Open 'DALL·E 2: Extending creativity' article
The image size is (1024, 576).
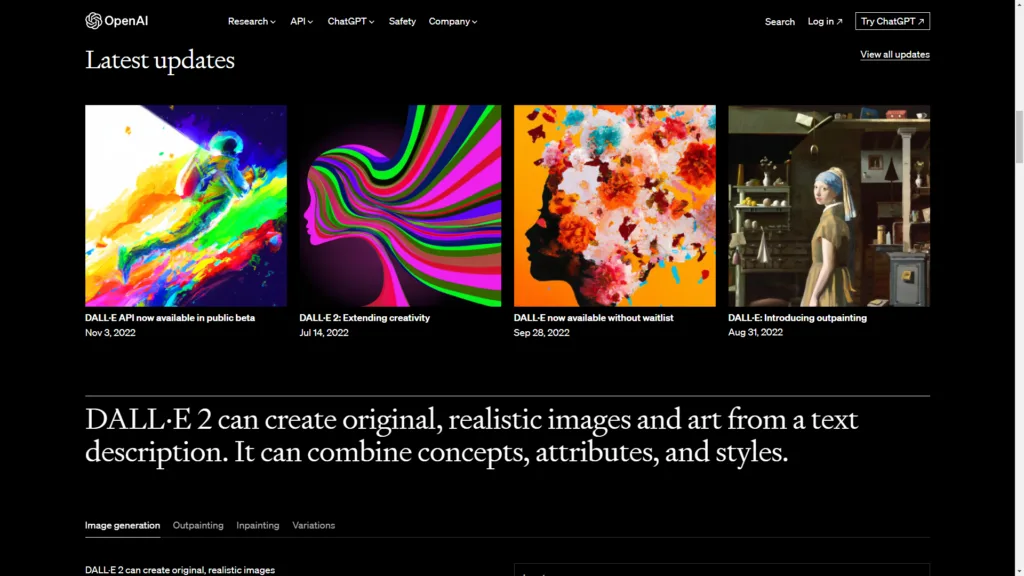tap(364, 318)
